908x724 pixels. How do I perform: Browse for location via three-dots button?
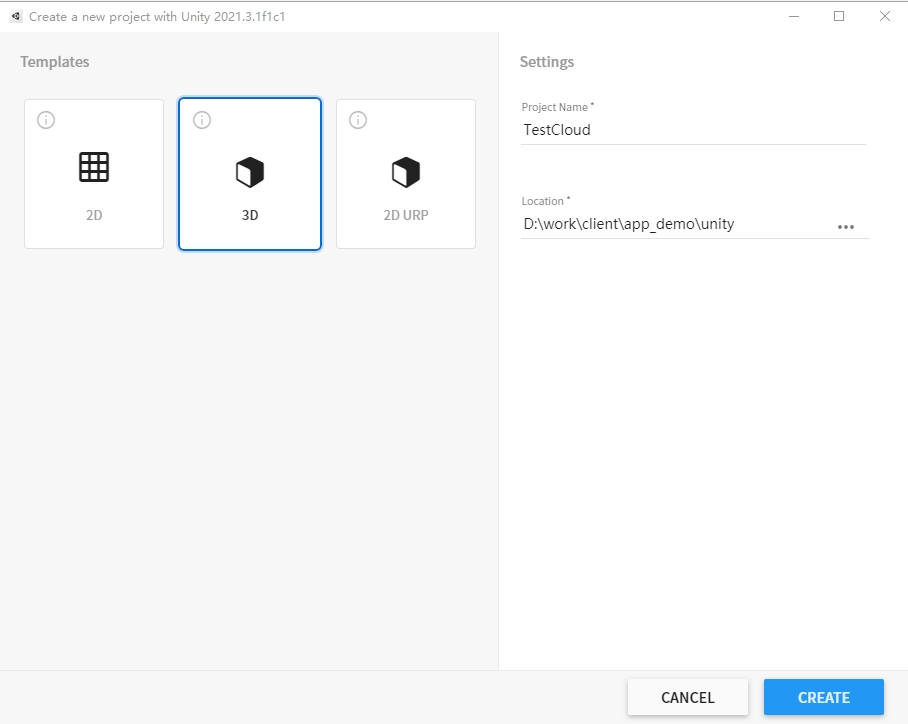click(846, 227)
